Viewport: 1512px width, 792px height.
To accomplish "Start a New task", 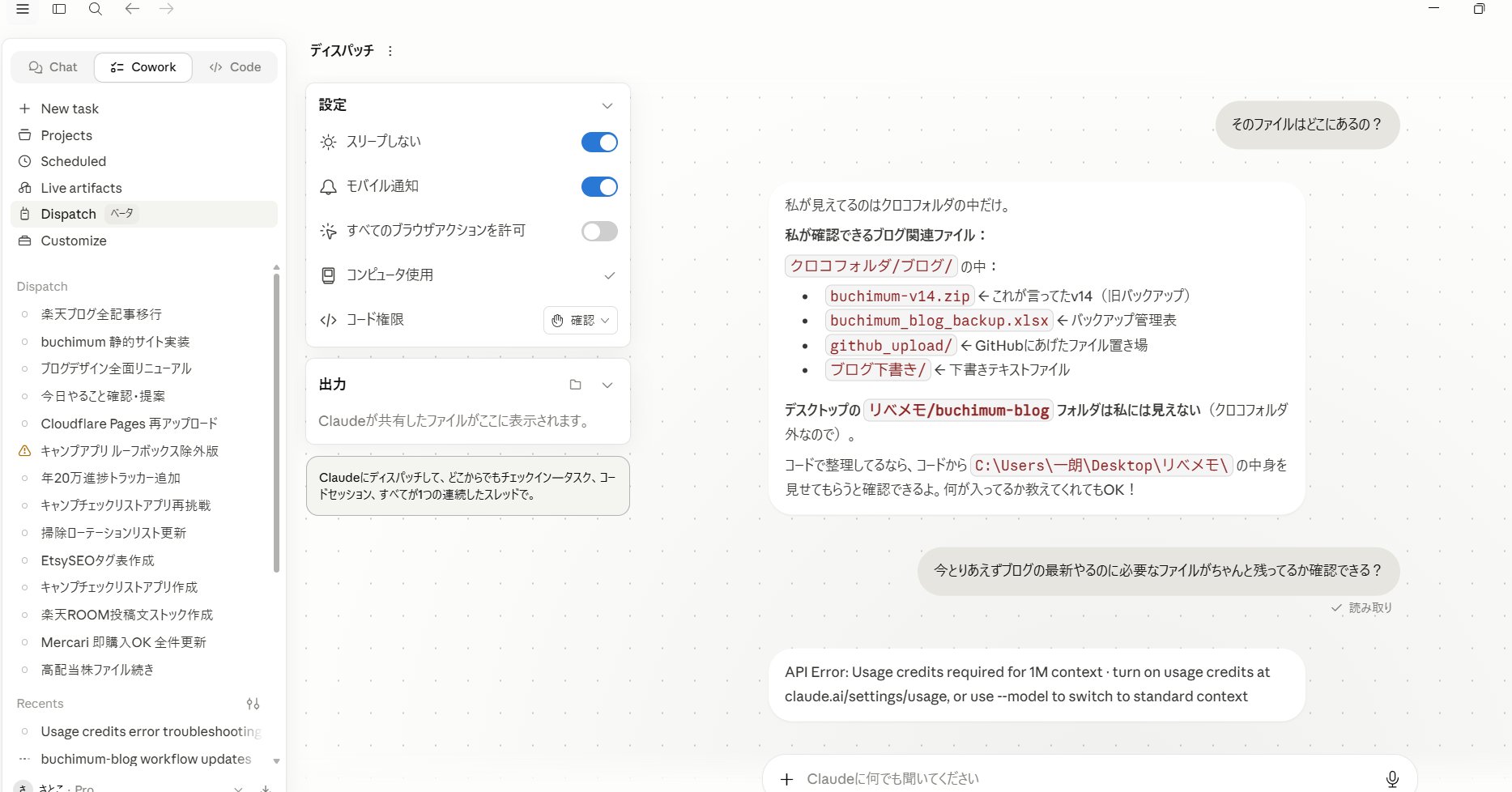I will click(x=144, y=109).
